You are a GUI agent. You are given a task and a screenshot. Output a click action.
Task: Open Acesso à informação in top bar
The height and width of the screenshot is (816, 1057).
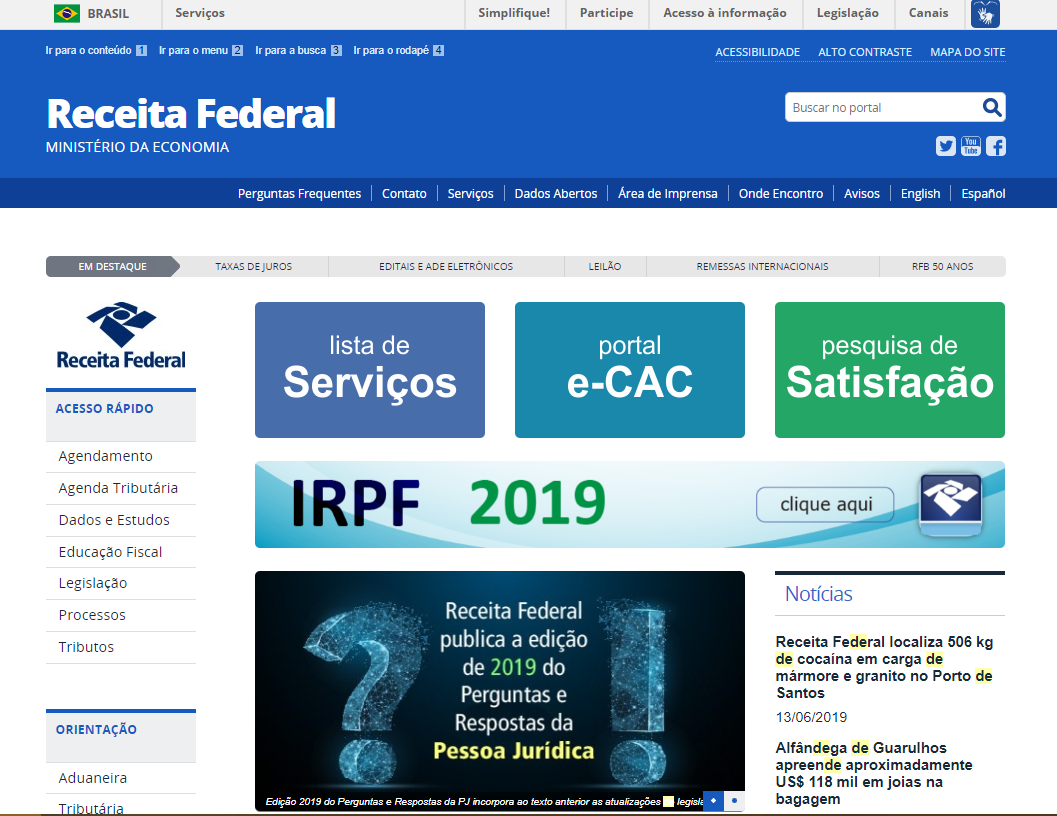pos(725,13)
